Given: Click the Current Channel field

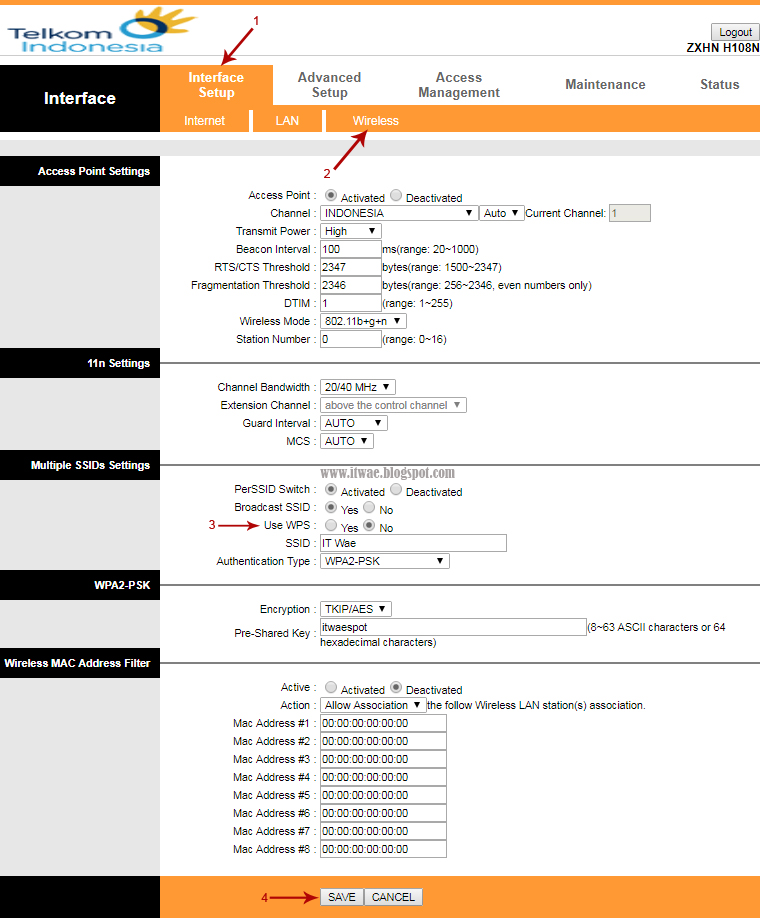Looking at the screenshot, I should pos(629,213).
